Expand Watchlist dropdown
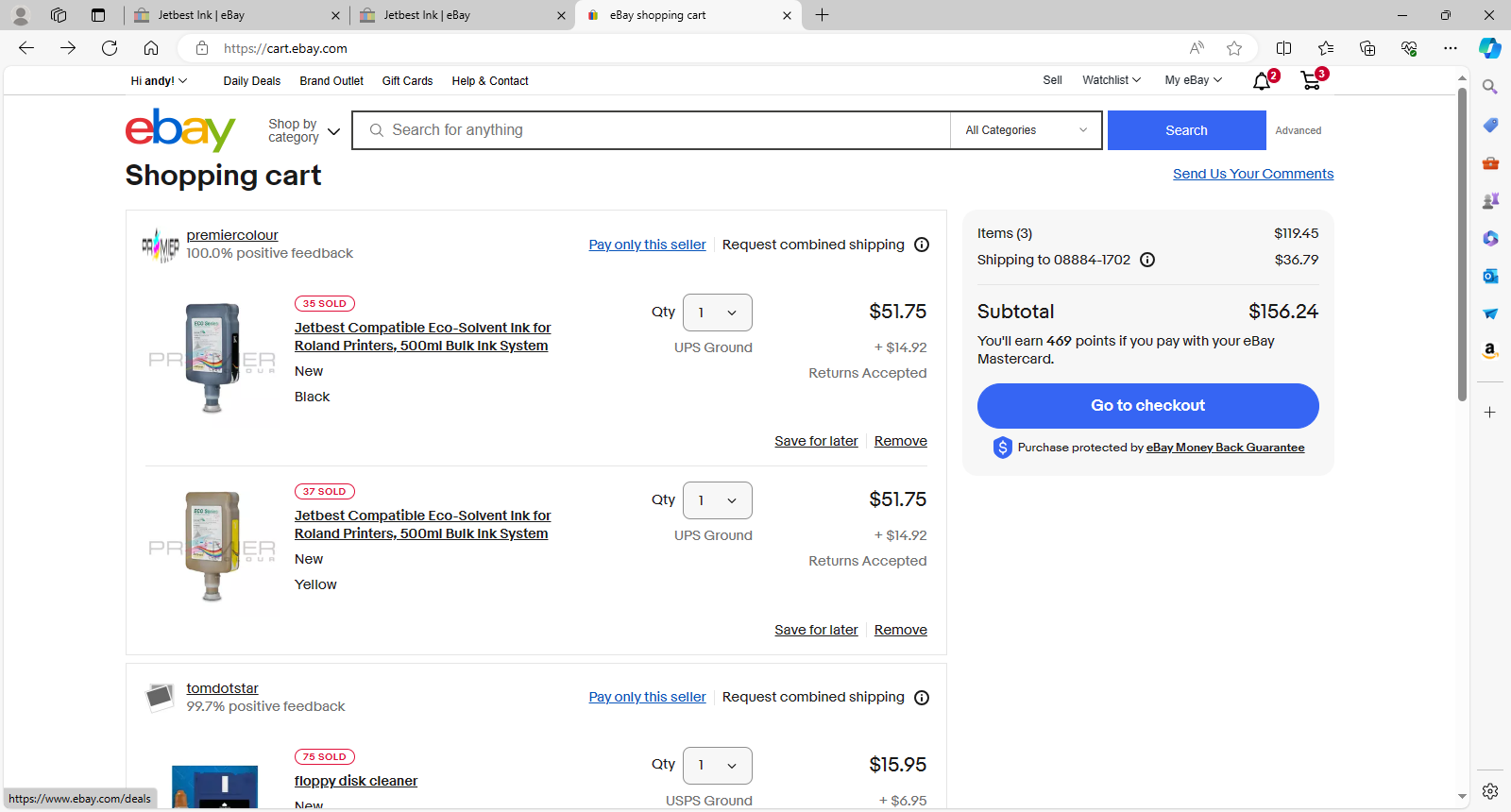The height and width of the screenshot is (812, 1511). 1112,80
